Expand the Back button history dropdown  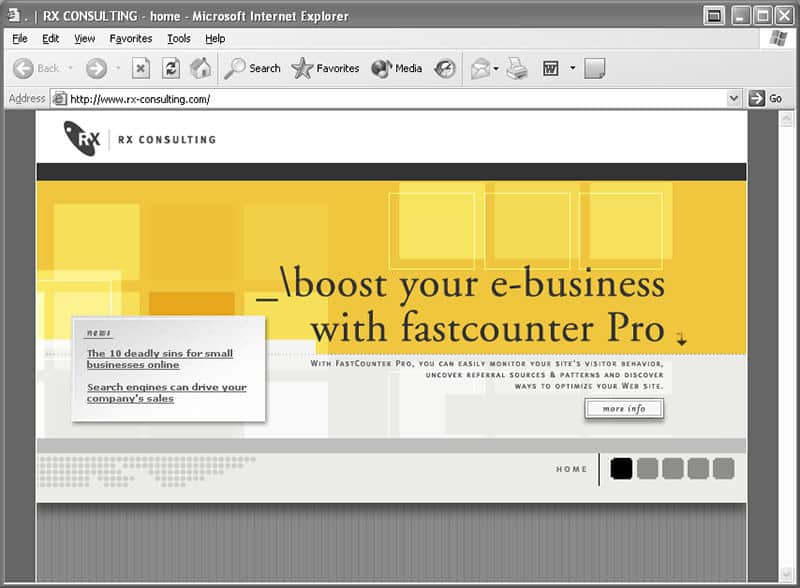(70, 68)
